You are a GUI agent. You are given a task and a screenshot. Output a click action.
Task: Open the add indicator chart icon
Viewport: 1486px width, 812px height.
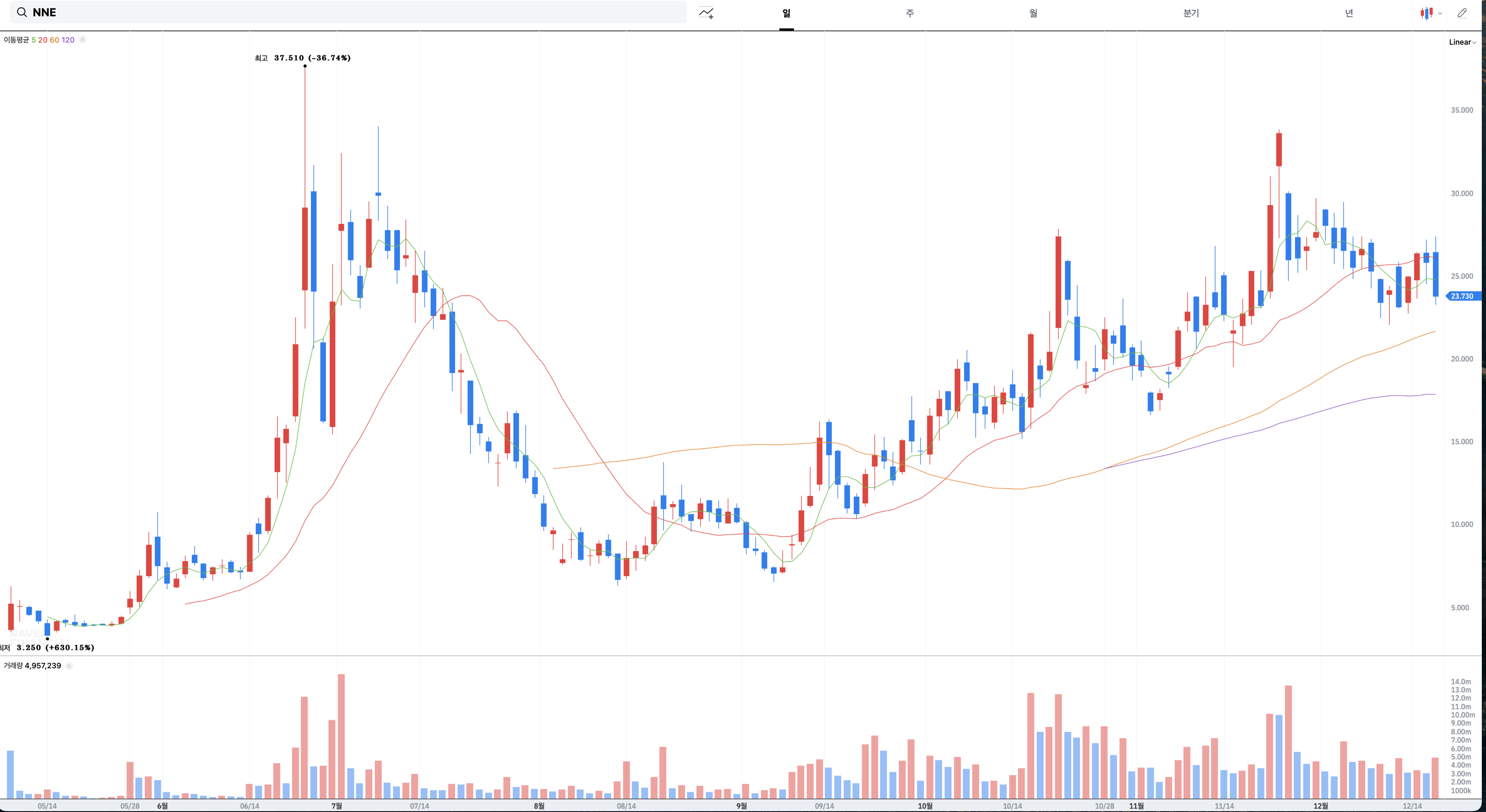pyautogui.click(x=706, y=13)
